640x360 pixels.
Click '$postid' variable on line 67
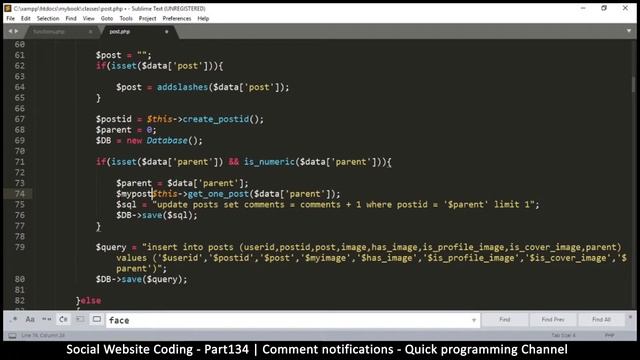click(113, 119)
